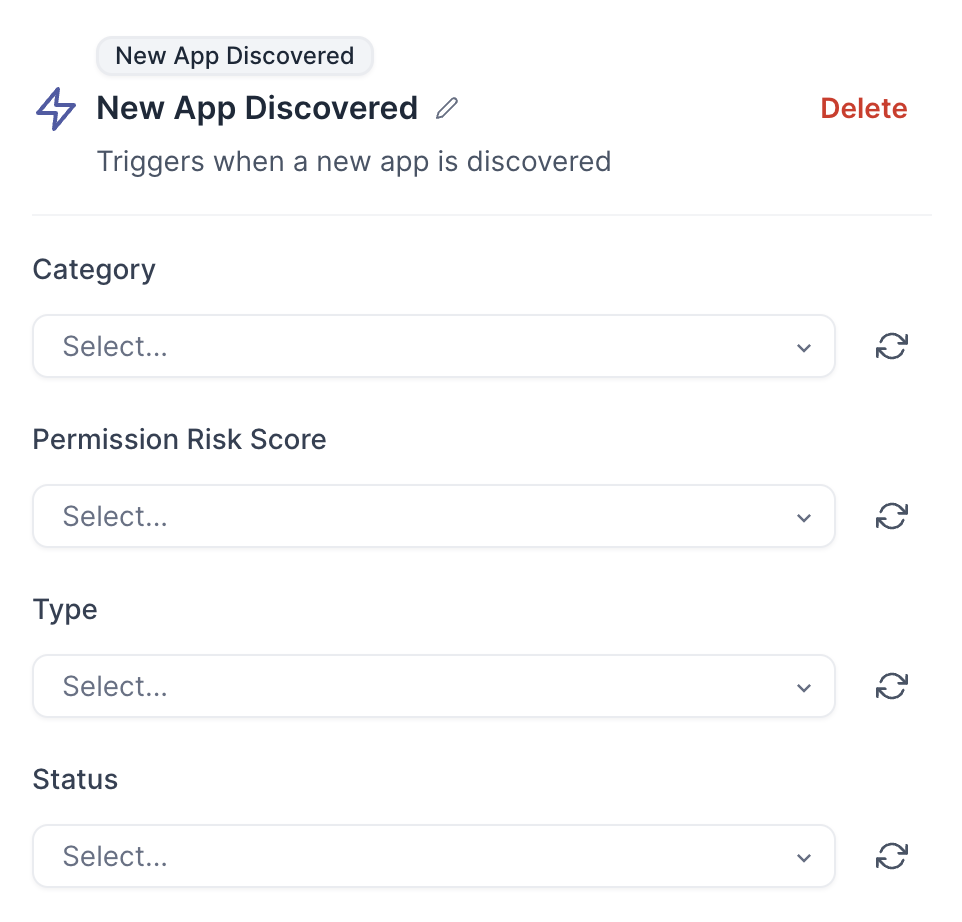Refresh the Permission Risk Score options

coord(891,517)
